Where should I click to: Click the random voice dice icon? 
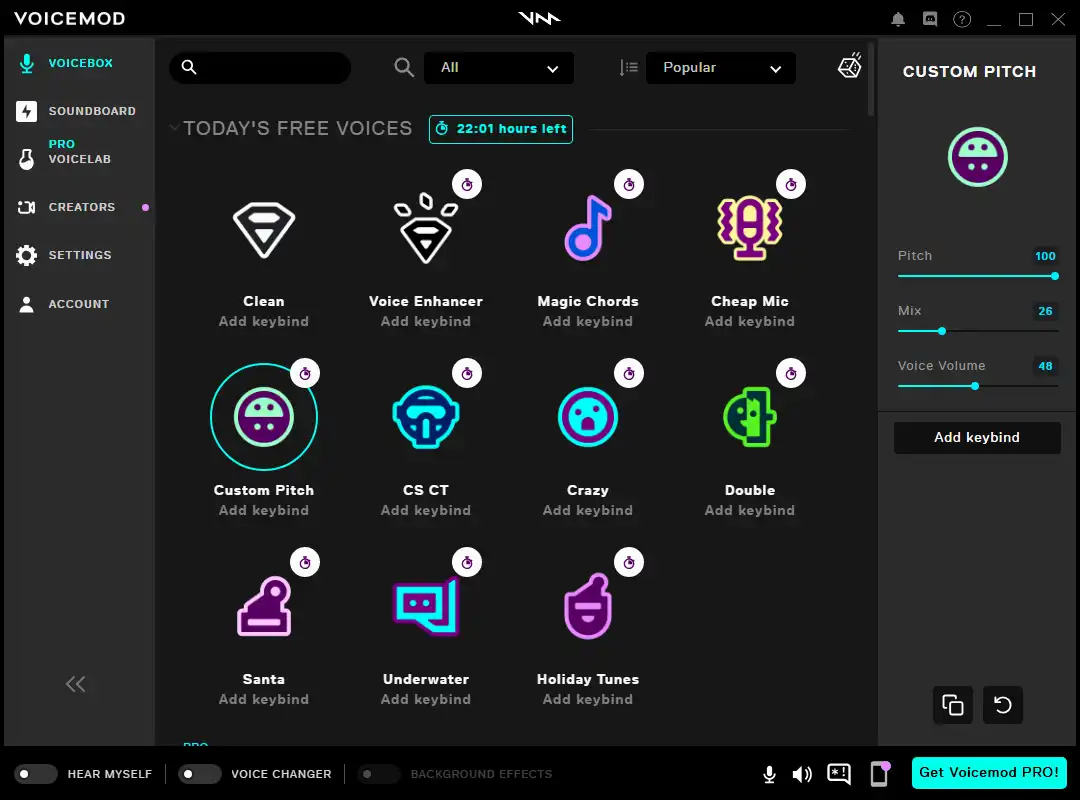click(x=849, y=66)
